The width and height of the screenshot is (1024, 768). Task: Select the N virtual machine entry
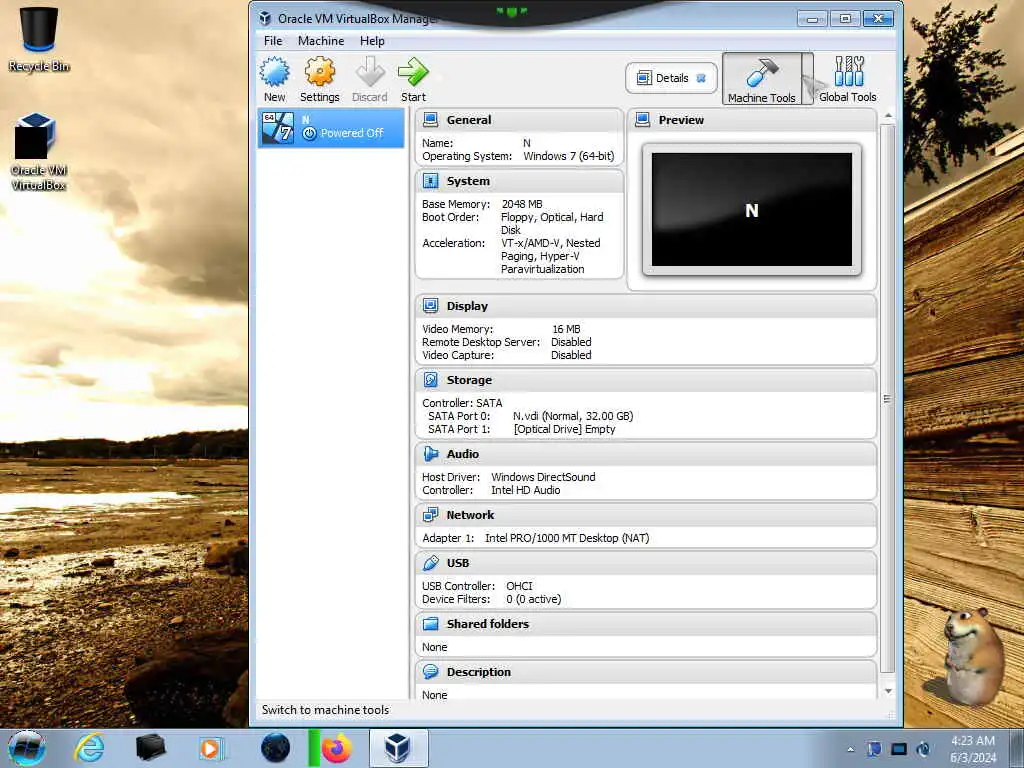point(331,128)
